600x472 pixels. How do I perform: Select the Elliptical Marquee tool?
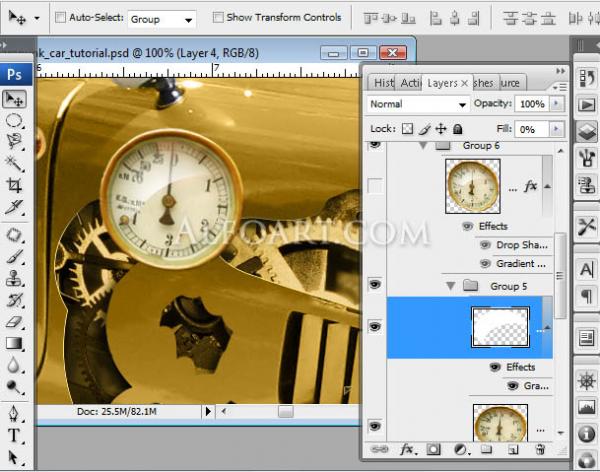pyautogui.click(x=15, y=121)
